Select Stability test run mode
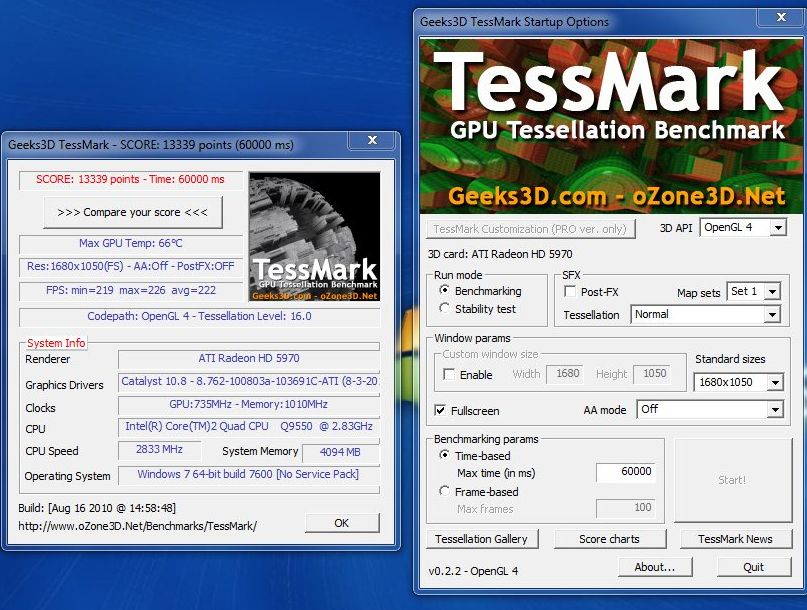 pyautogui.click(x=444, y=308)
